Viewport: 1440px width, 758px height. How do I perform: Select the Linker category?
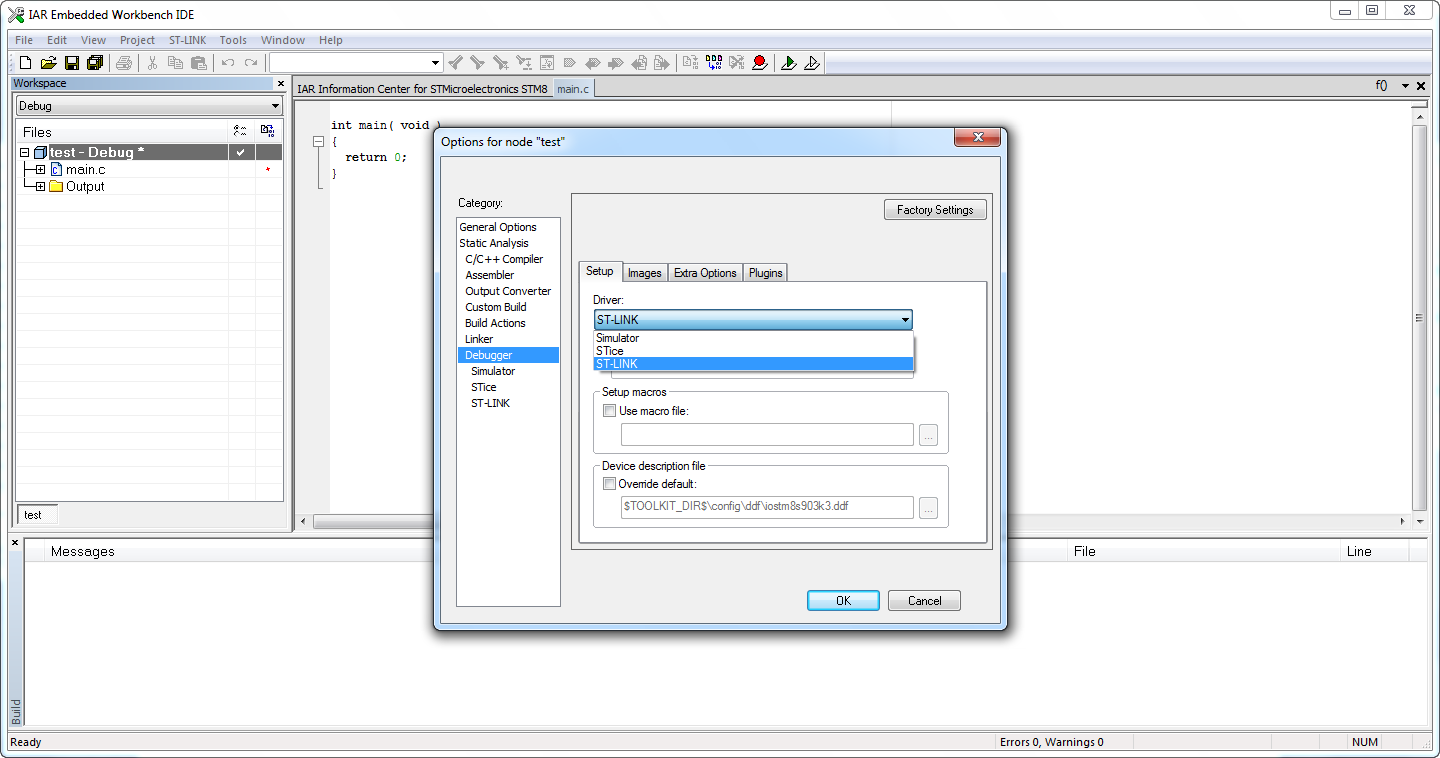[x=479, y=339]
